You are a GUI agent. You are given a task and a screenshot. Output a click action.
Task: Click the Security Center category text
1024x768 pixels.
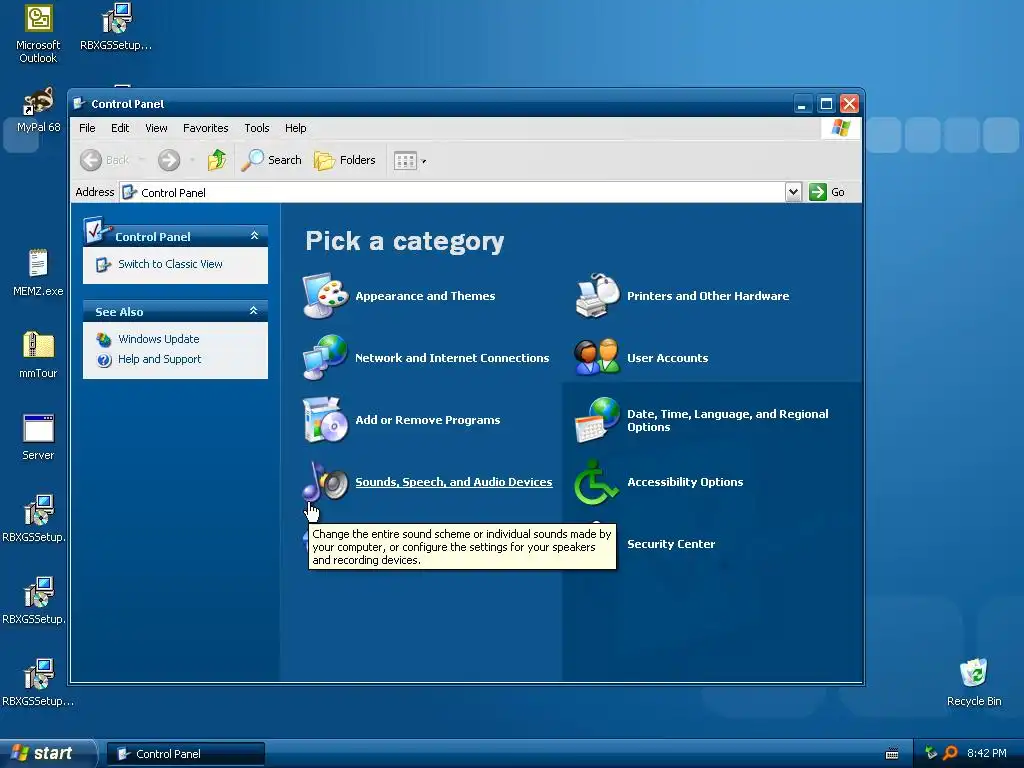point(671,544)
